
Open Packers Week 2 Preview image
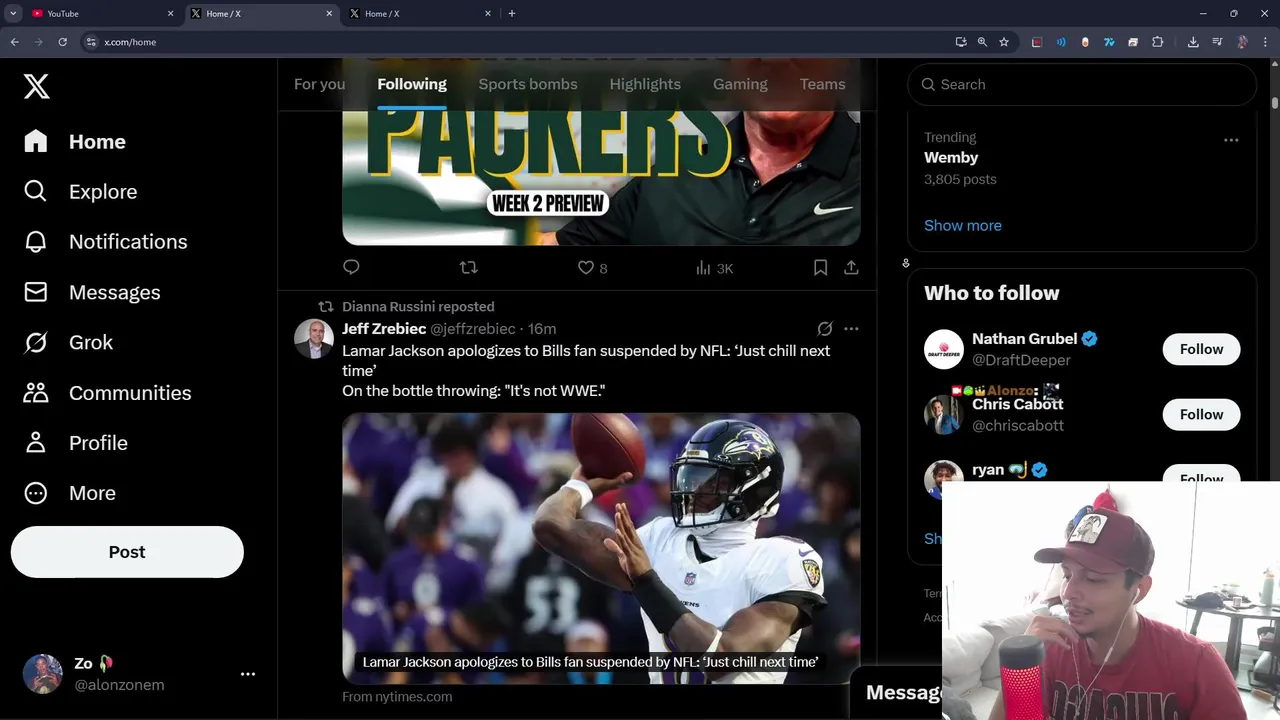coord(601,178)
